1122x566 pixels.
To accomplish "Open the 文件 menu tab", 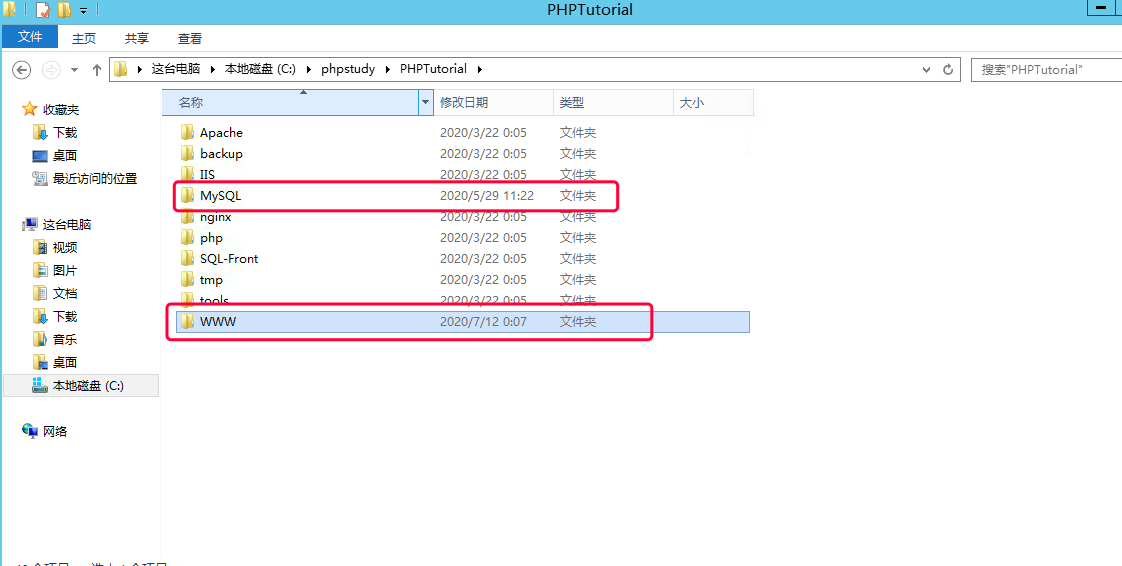I will click(30, 37).
